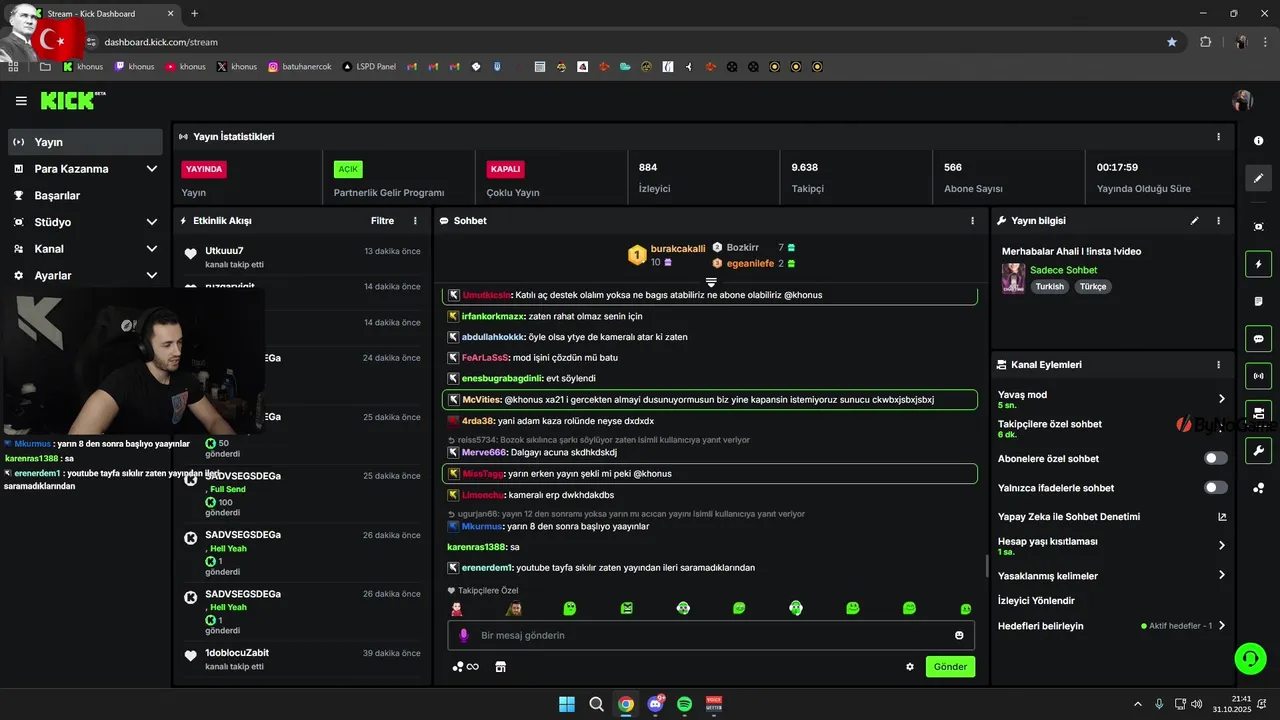Open Filtre in Etkinlik Akışı
Screen dimensions: 1280x720
tap(382, 221)
